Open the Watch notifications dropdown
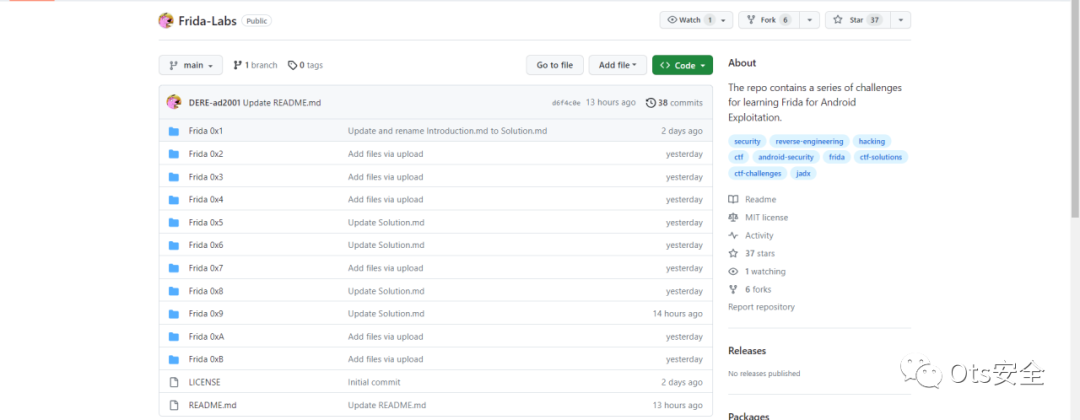Image resolution: width=1080 pixels, height=420 pixels. (x=696, y=20)
